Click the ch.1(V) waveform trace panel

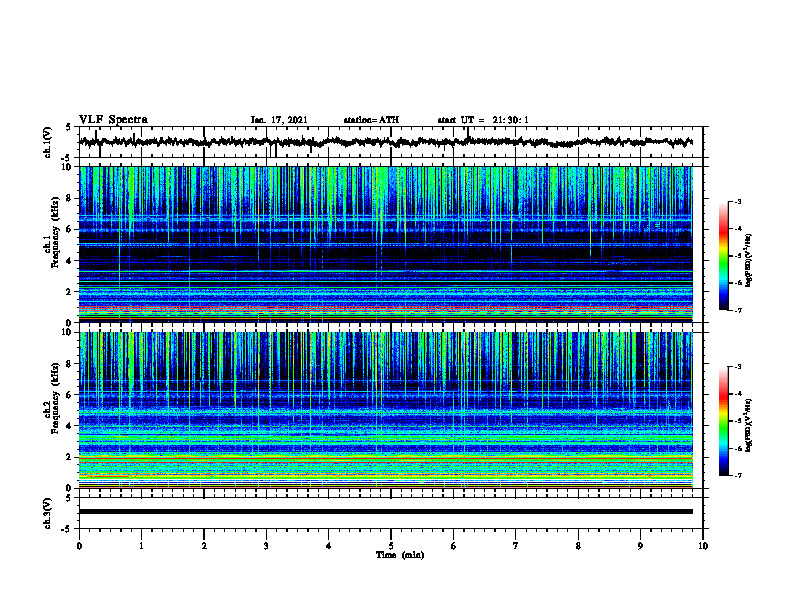coord(391,142)
